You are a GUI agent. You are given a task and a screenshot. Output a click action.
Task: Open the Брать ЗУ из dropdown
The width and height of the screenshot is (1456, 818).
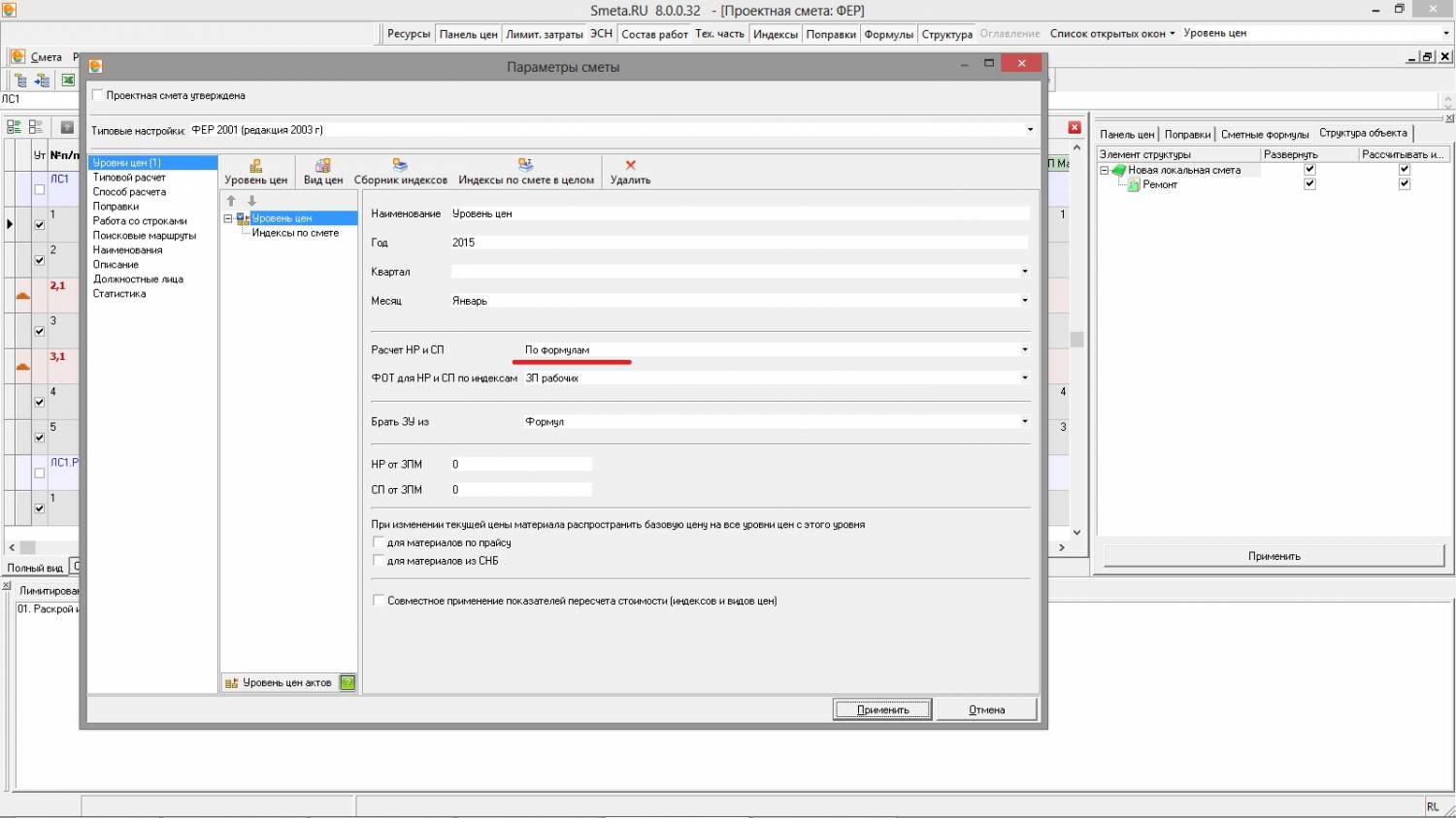[1024, 421]
